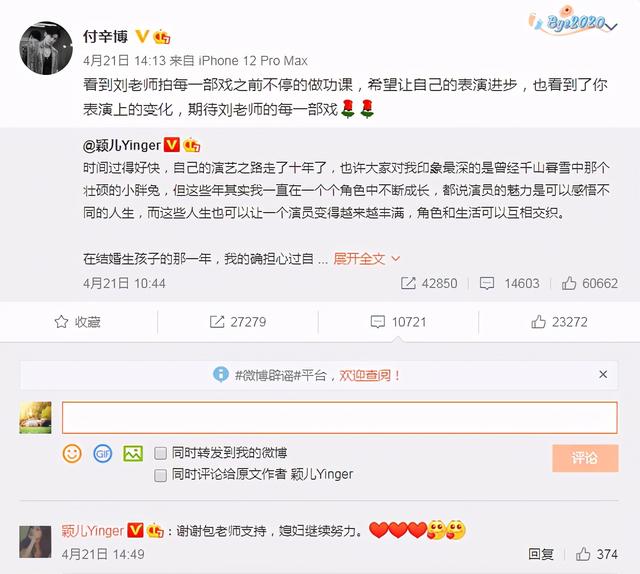Insert a GIF using the GIF icon
Viewport: 640px width, 574px height.
coord(102,454)
